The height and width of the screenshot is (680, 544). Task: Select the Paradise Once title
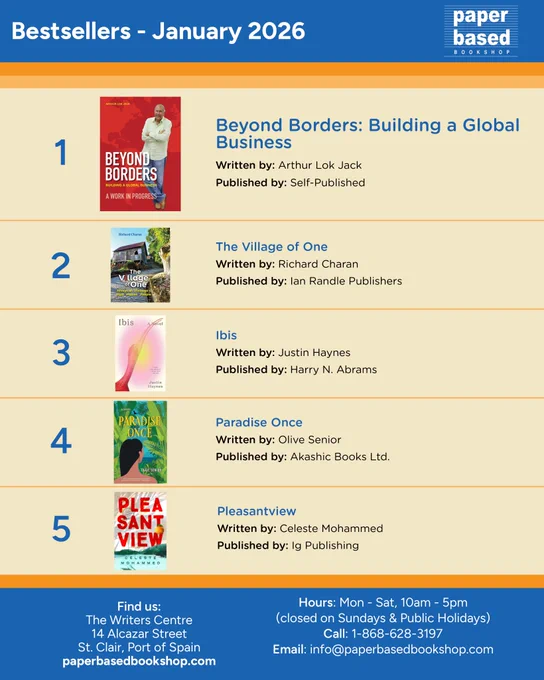[259, 422]
